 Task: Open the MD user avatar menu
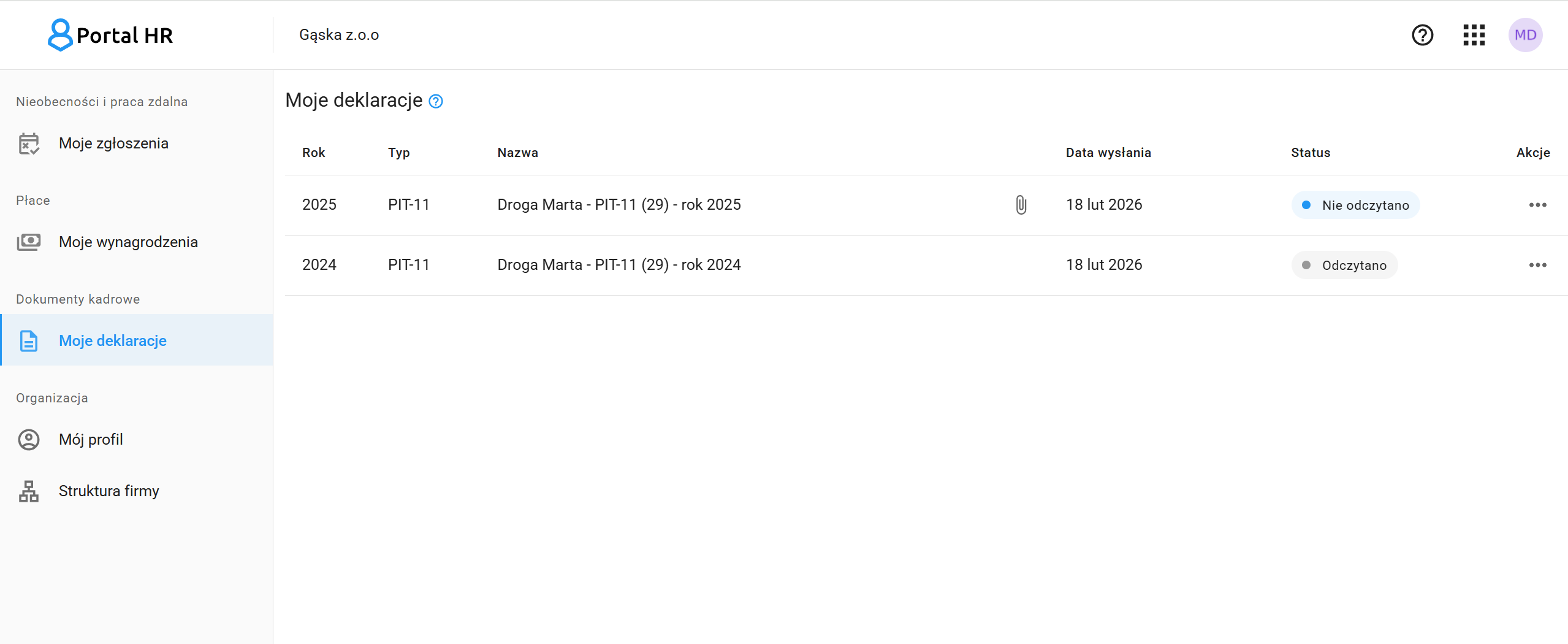tap(1525, 35)
